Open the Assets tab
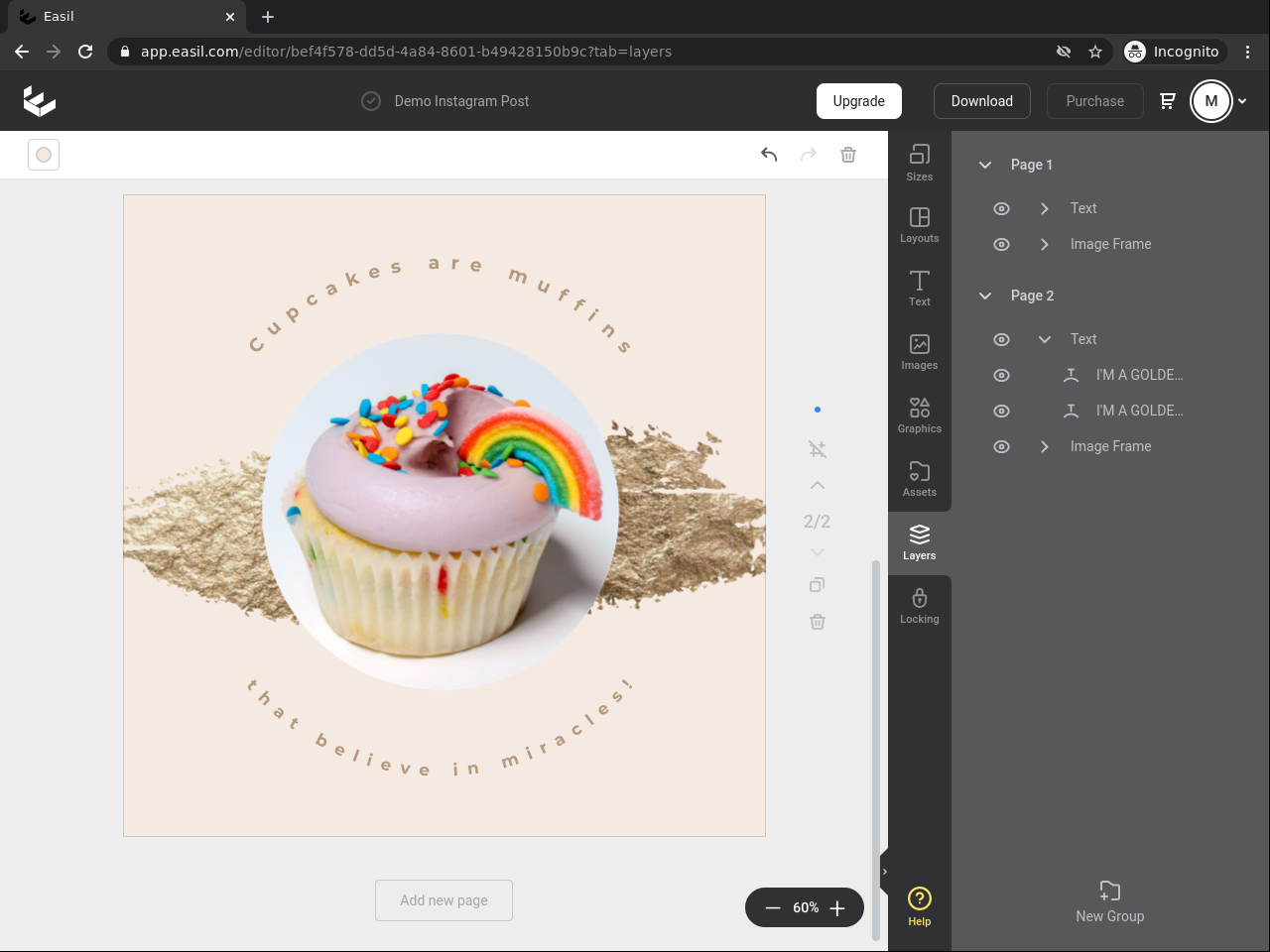This screenshot has width=1270, height=952. (x=920, y=479)
